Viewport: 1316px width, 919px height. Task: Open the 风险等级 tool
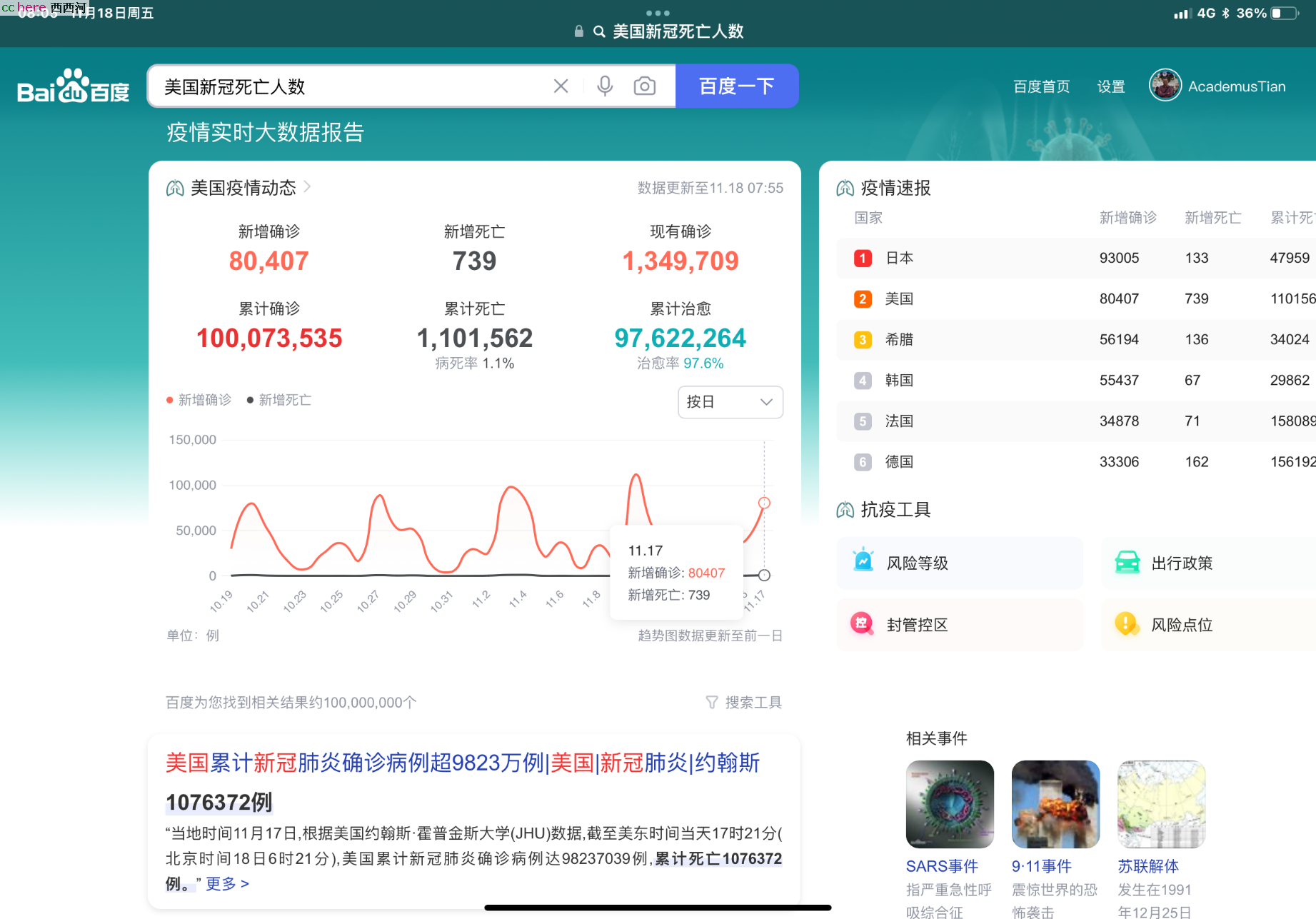point(960,563)
